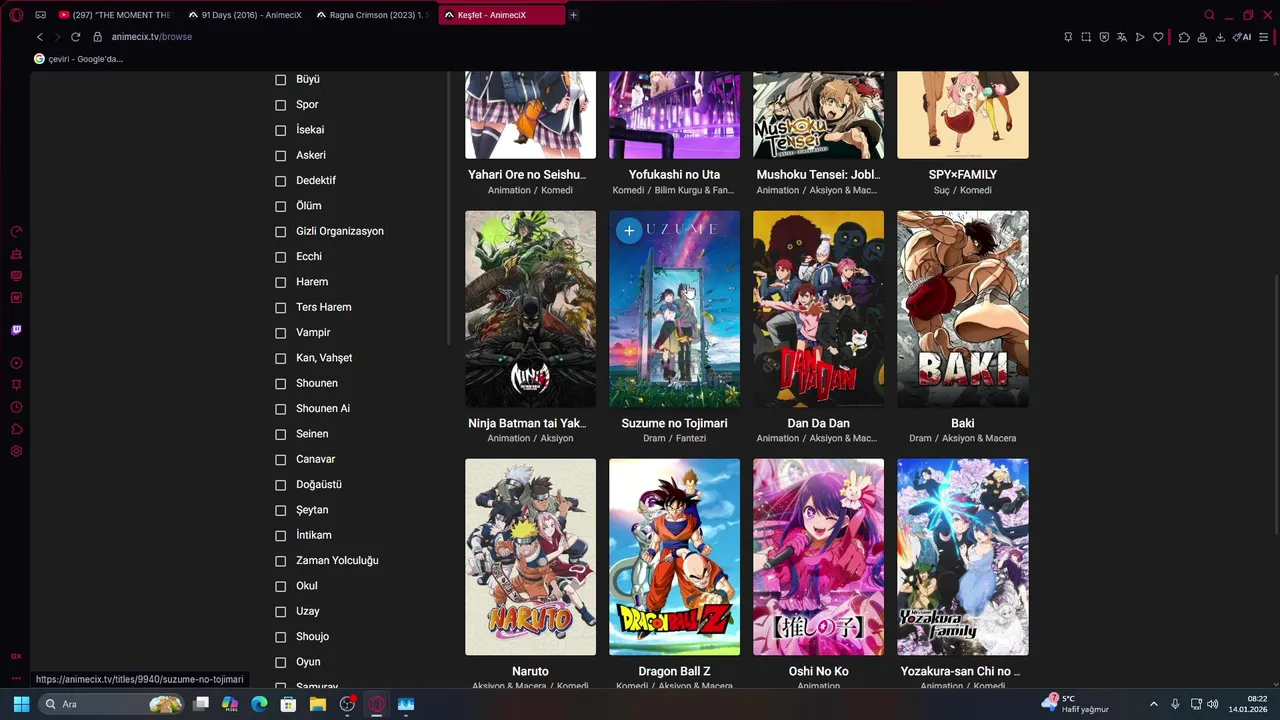Open system tray hidden icons chevron
Viewport: 1280px width, 720px height.
[1153, 704]
